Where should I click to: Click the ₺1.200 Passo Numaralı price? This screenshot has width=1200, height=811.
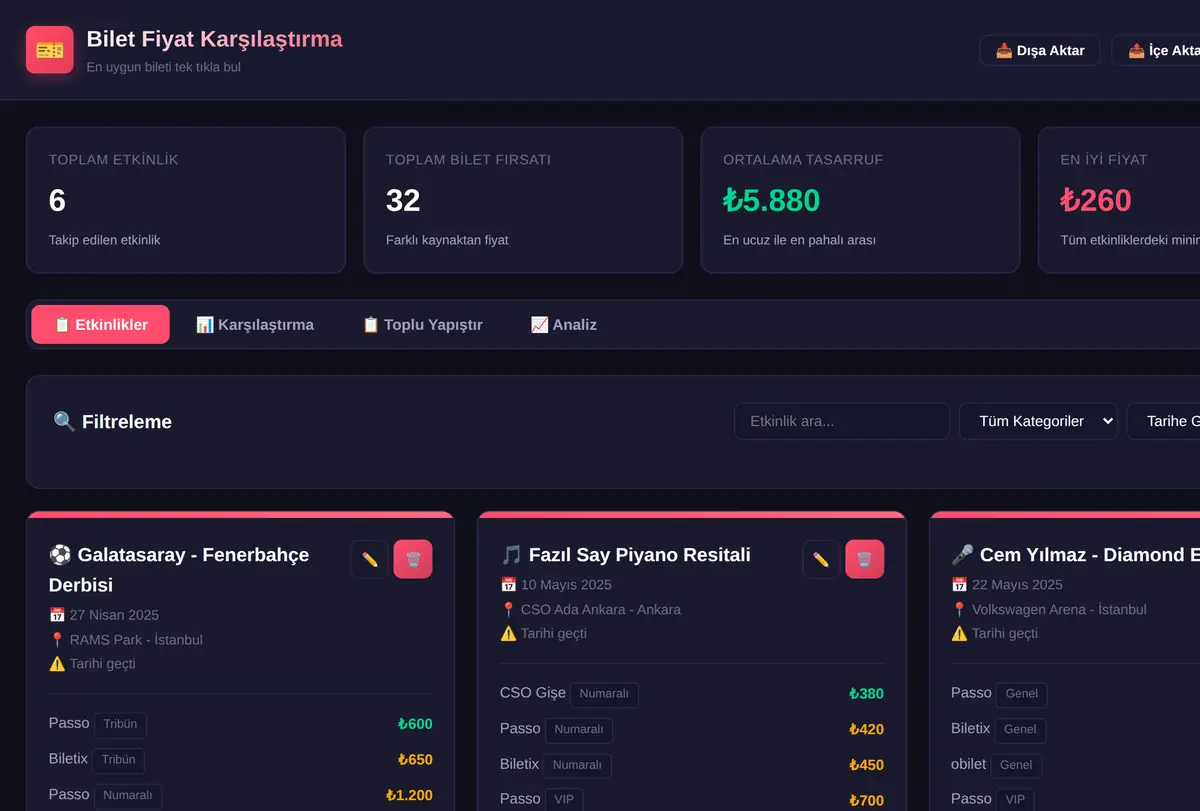tap(409, 795)
